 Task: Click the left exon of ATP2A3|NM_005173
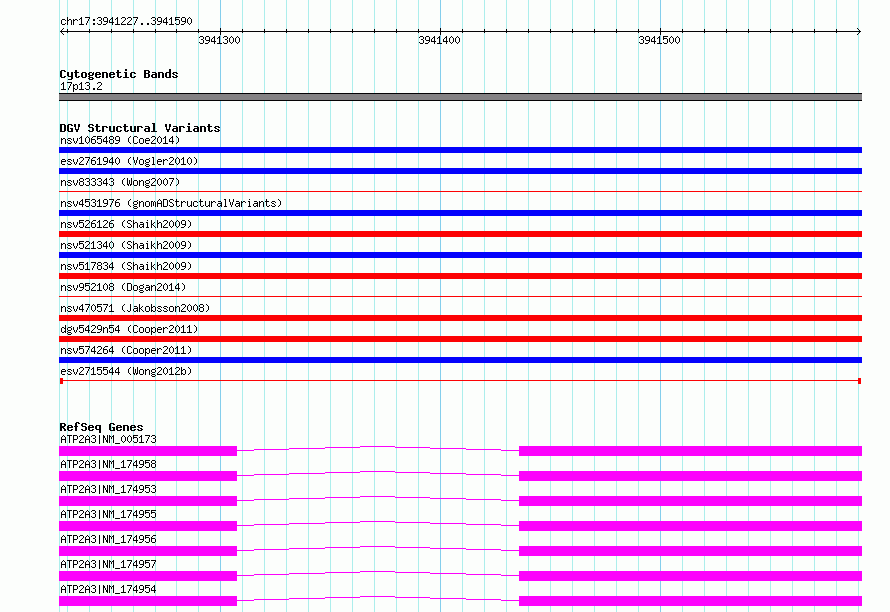pyautogui.click(x=148, y=451)
